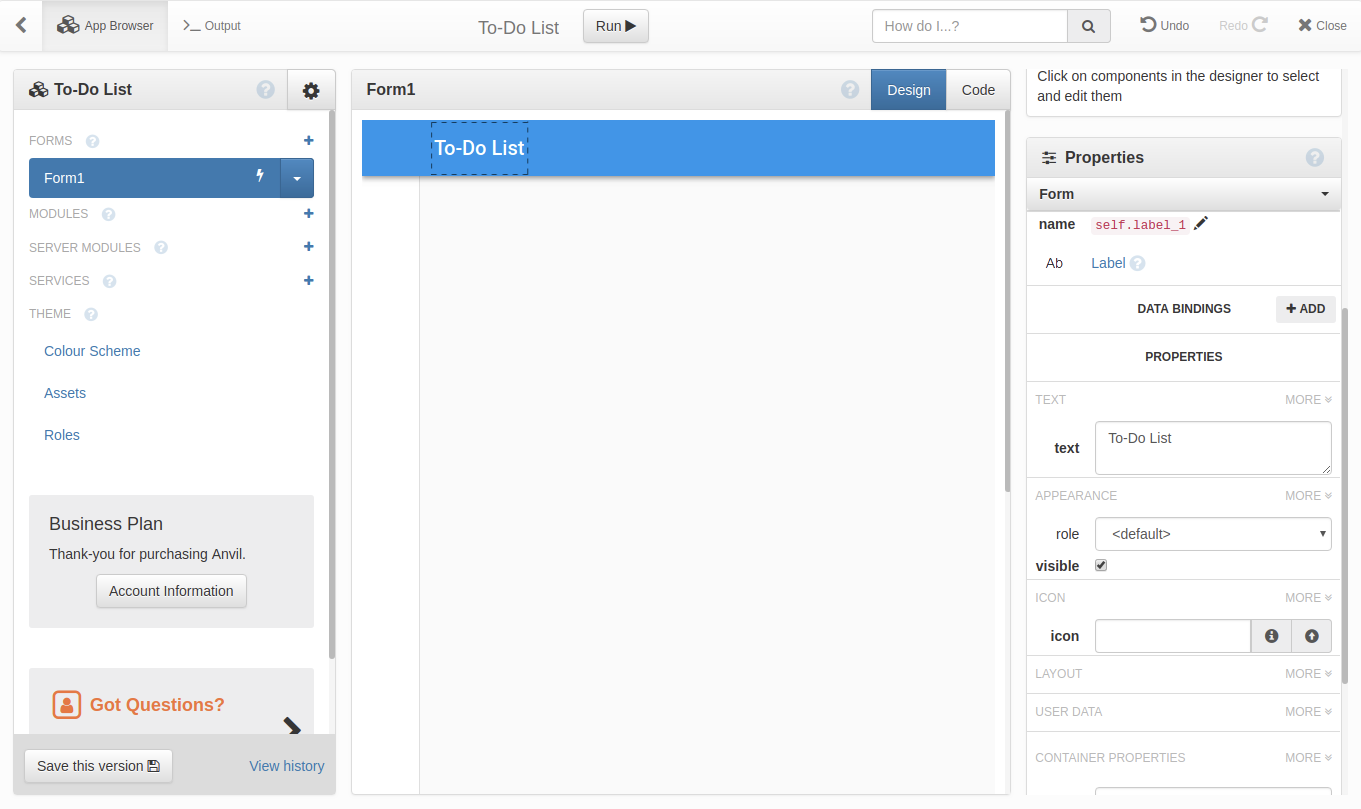Image resolution: width=1361 pixels, height=809 pixels.
Task: Open the role dropdown
Action: (1213, 534)
